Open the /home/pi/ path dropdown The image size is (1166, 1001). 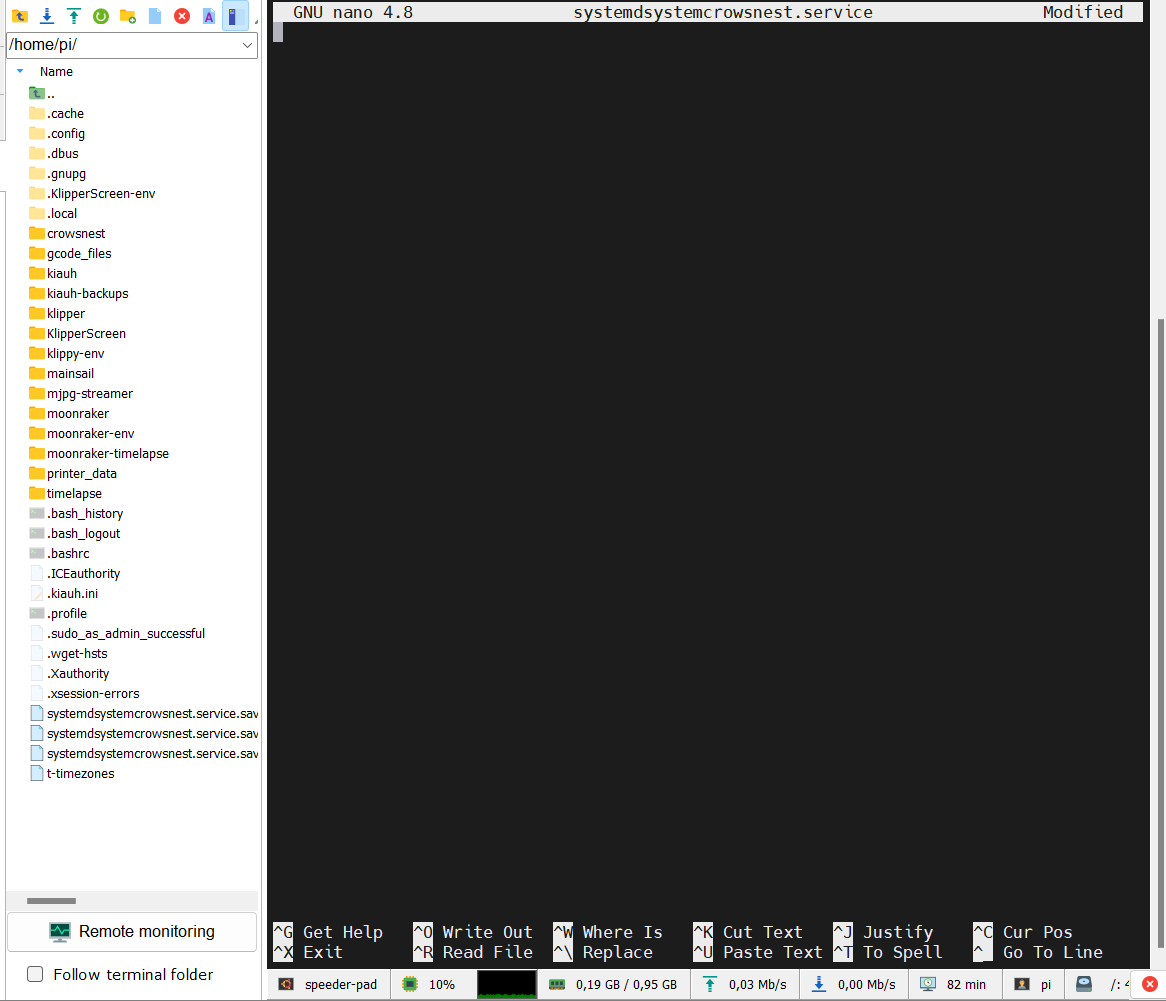click(x=247, y=45)
